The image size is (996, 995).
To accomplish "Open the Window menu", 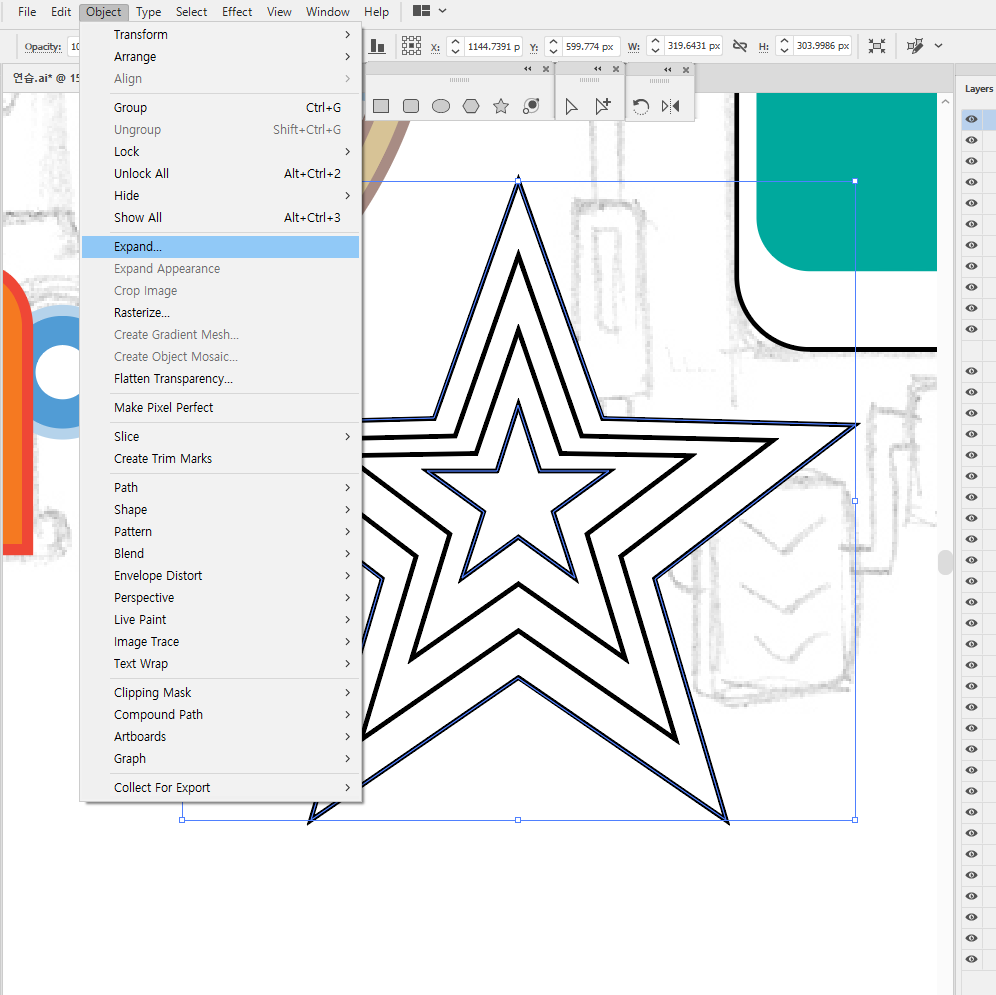I will pos(328,11).
